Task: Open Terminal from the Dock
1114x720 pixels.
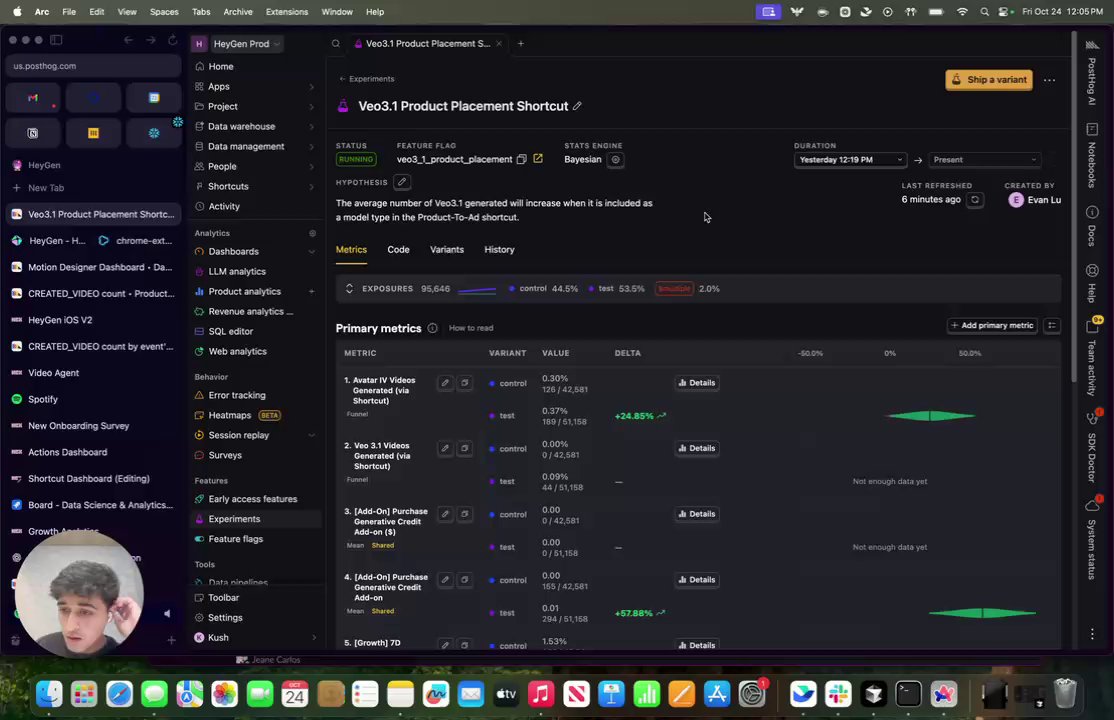Action: (x=909, y=694)
